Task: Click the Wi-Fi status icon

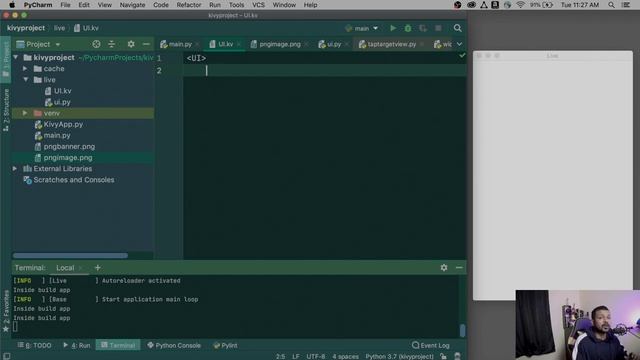Action: (x=520, y=5)
